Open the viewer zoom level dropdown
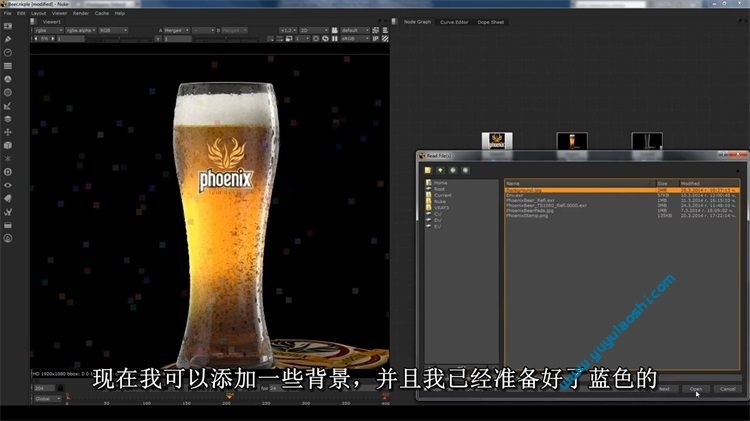 pos(288,30)
